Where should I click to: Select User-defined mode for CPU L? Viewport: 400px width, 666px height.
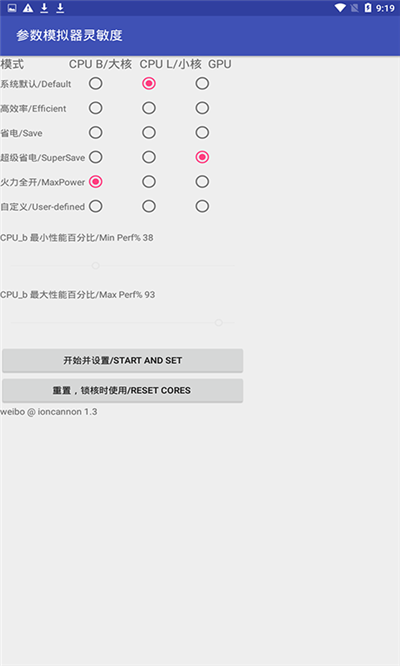pyautogui.click(x=149, y=206)
